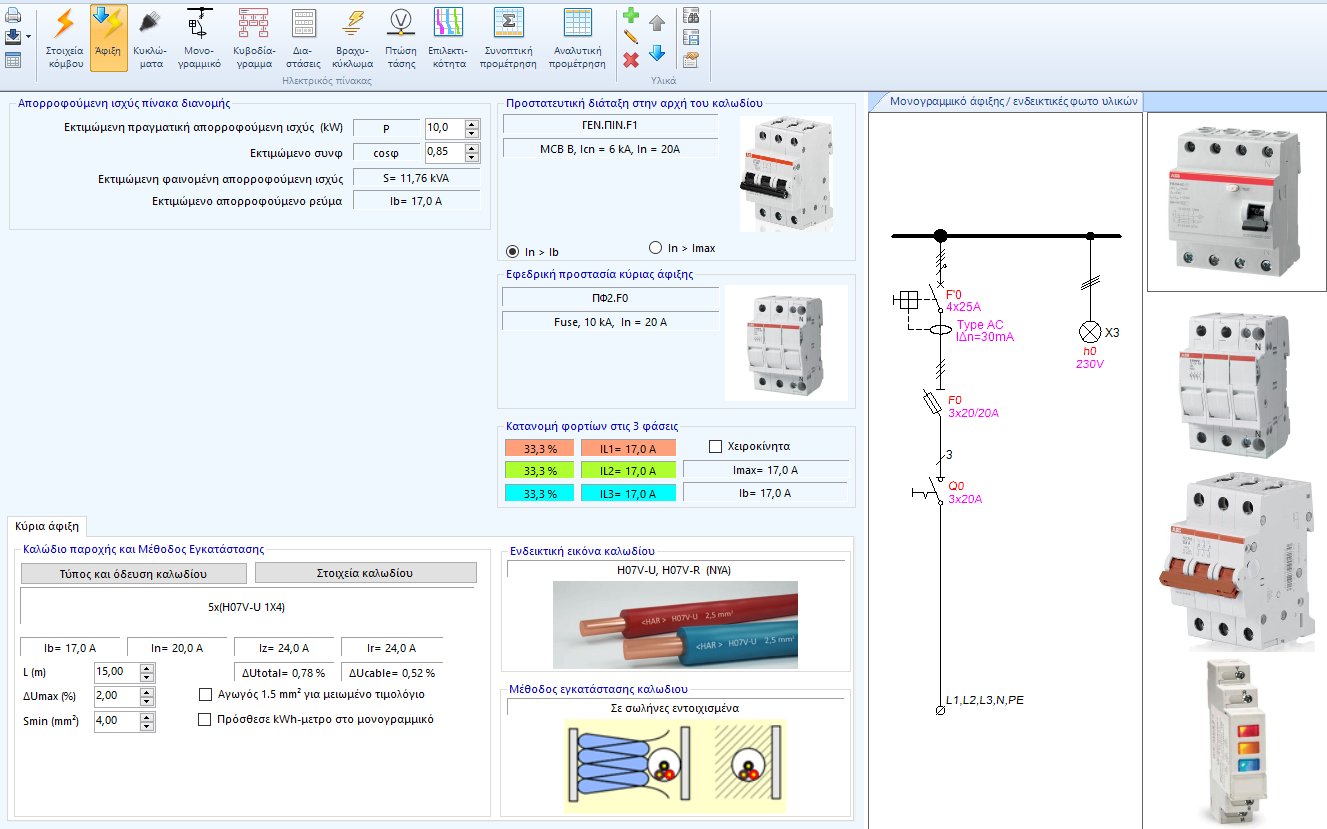This screenshot has height=829, width=1327.
Task: Click the Στοιχεία καλωδίου button
Action: 364,572
